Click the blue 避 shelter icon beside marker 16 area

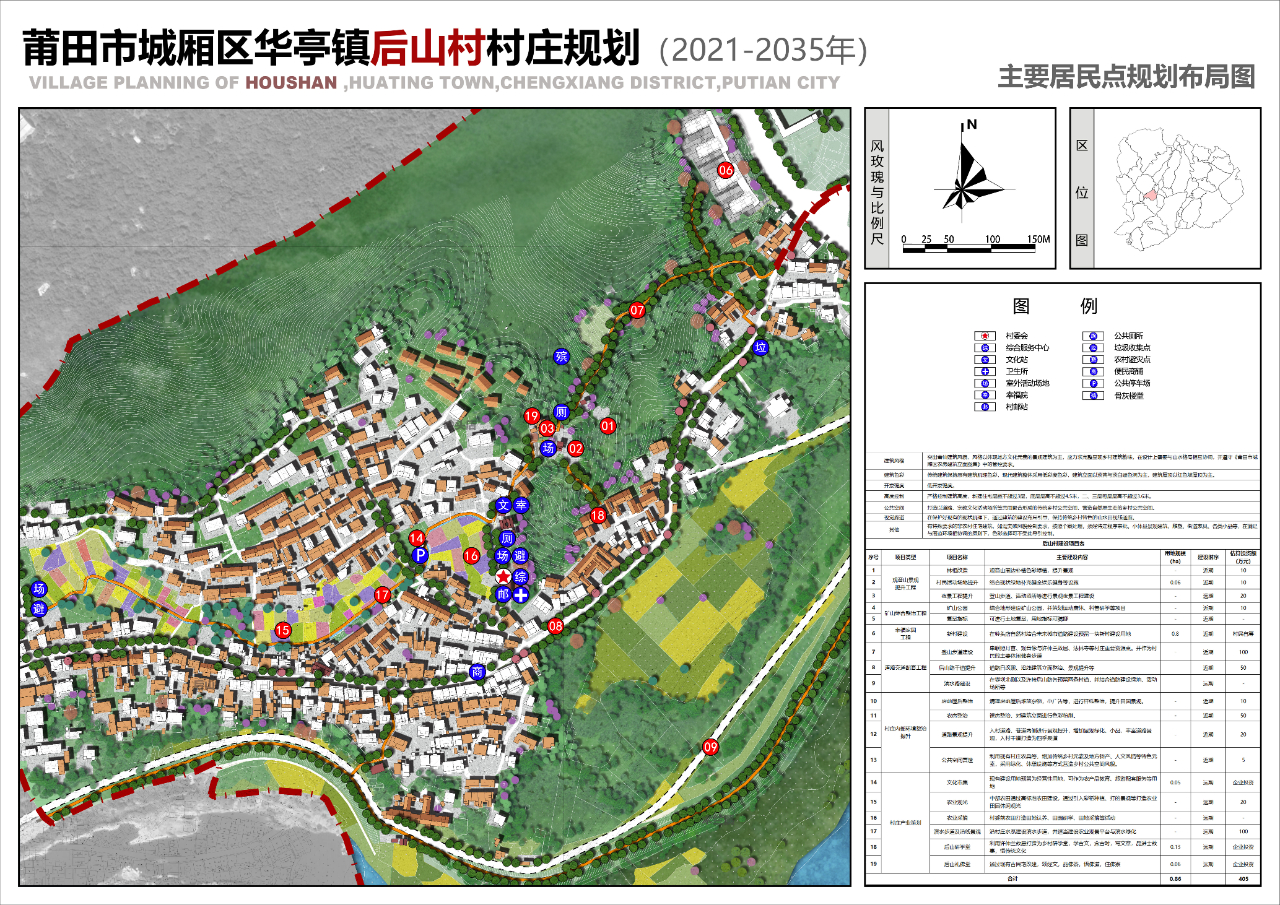tap(520, 557)
